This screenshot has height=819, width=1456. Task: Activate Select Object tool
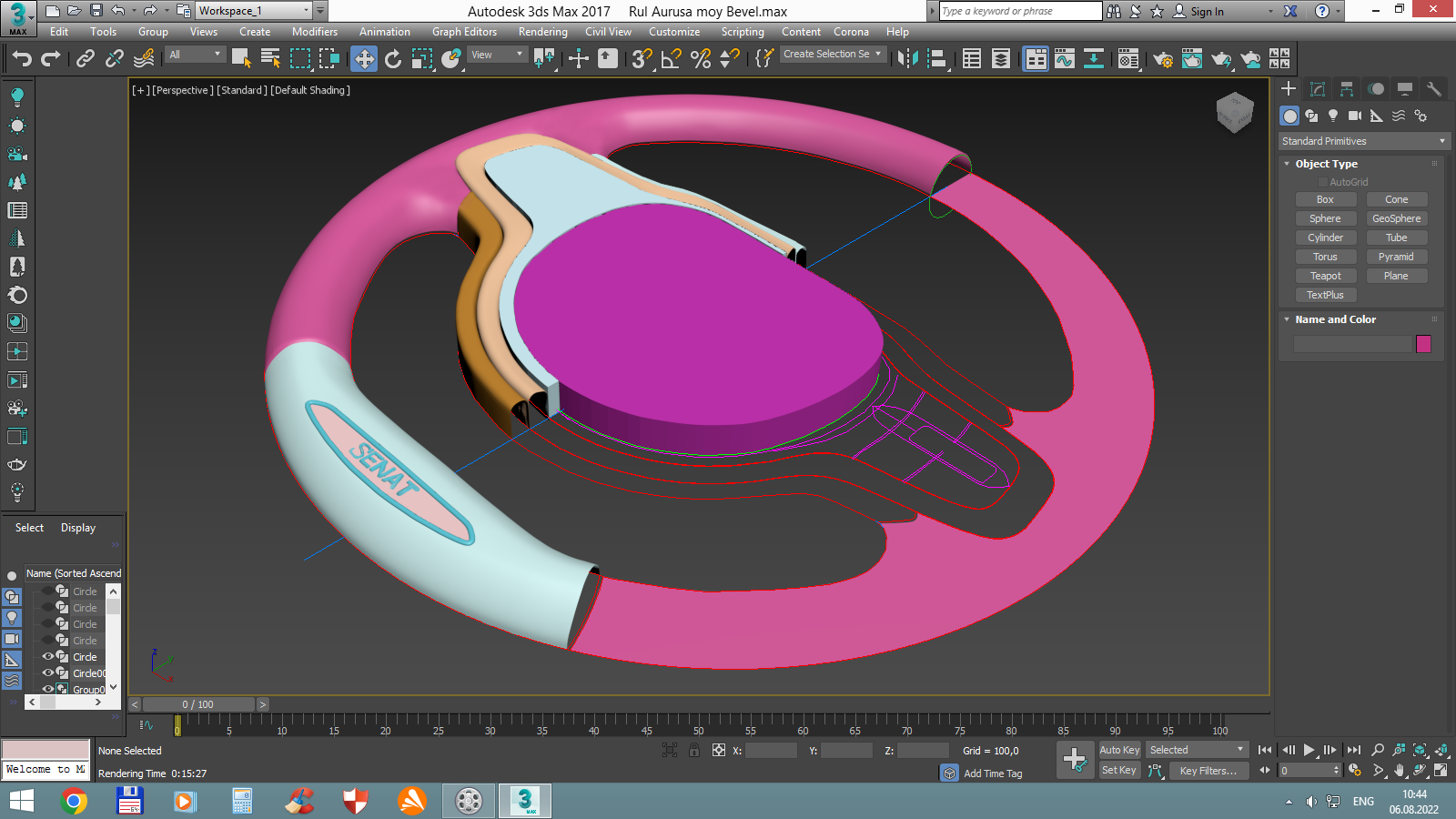coord(241,58)
